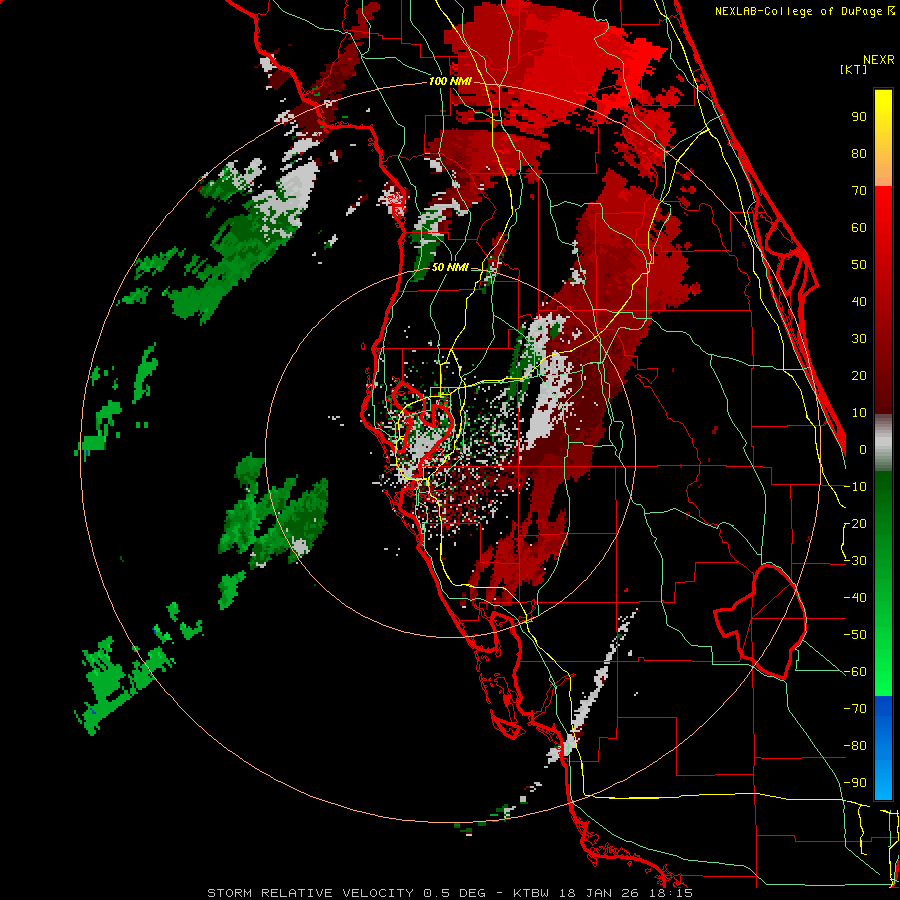Viewport: 900px width, 900px height.
Task: Click the positive 50 value on velocity scale
Action: tap(859, 265)
